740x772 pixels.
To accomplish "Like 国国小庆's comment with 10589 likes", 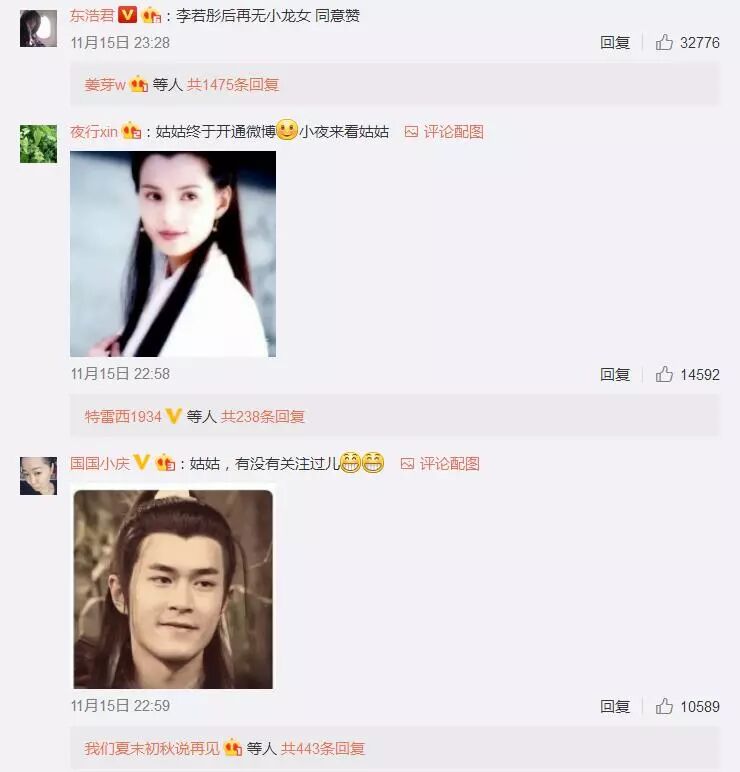I will [664, 706].
